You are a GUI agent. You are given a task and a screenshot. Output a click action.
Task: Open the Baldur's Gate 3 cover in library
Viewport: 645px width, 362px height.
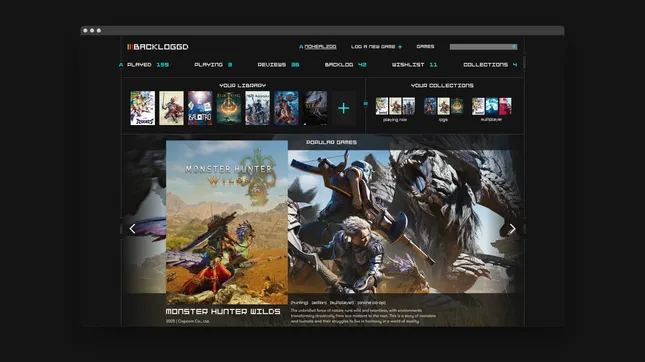[286, 108]
